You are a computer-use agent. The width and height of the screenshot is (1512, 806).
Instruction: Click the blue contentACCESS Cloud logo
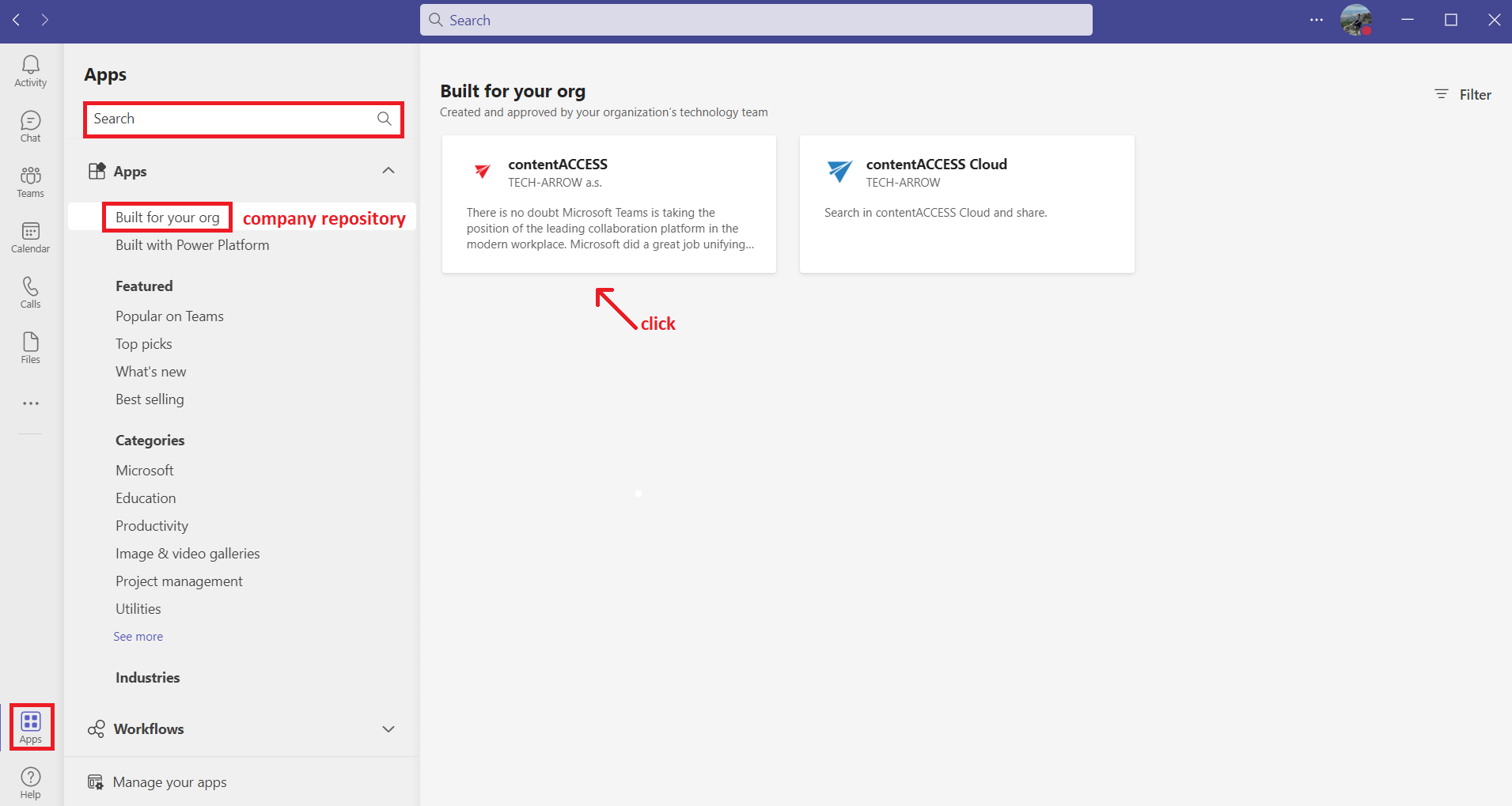click(x=839, y=170)
